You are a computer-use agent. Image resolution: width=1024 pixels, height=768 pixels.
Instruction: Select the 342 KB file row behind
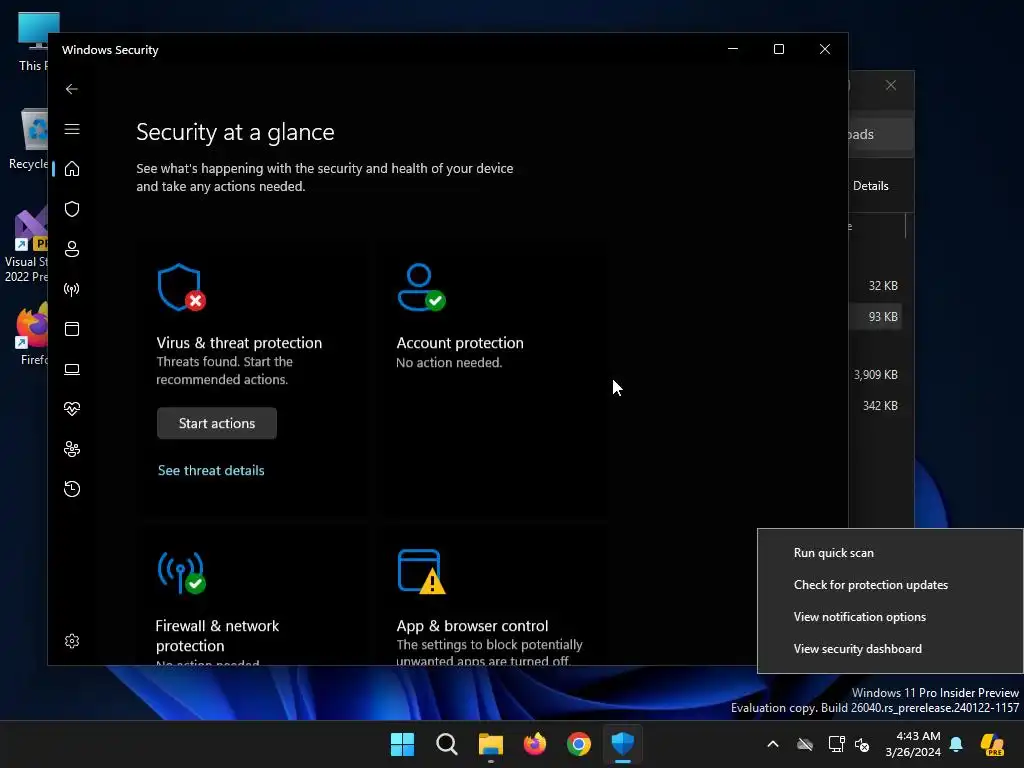(x=875, y=406)
